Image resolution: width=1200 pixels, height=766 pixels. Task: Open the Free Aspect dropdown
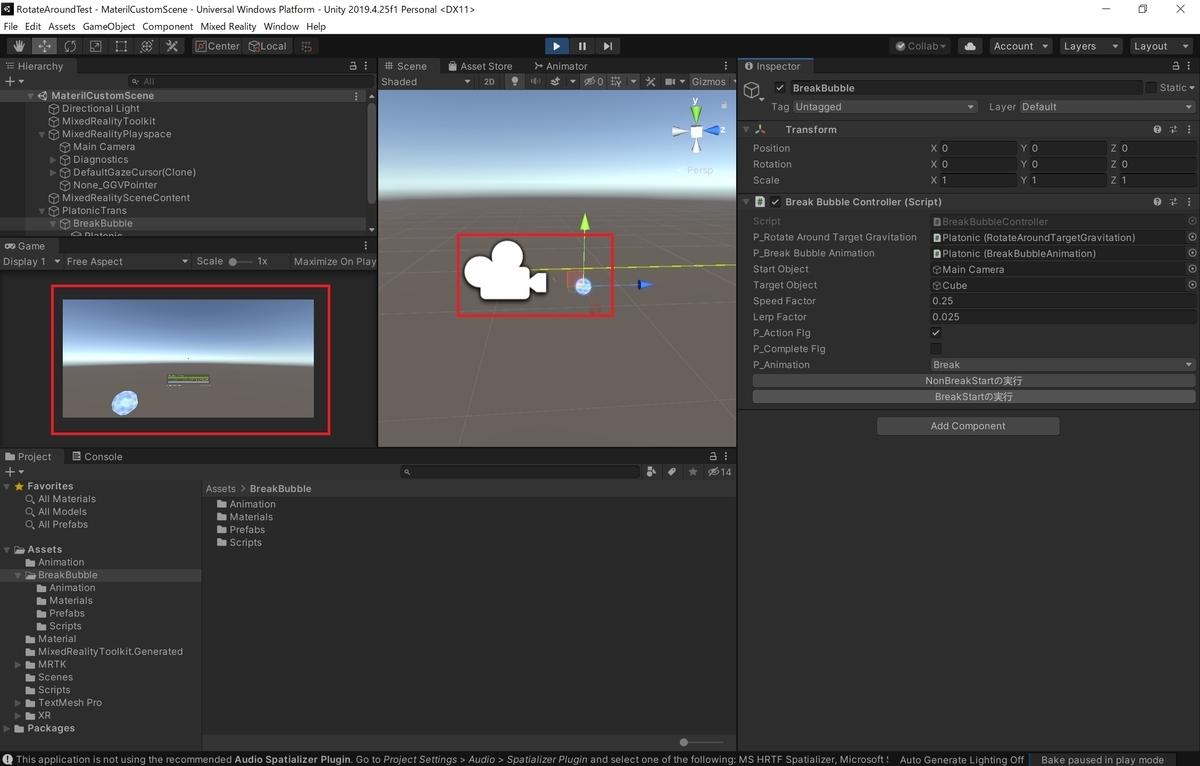(x=127, y=261)
